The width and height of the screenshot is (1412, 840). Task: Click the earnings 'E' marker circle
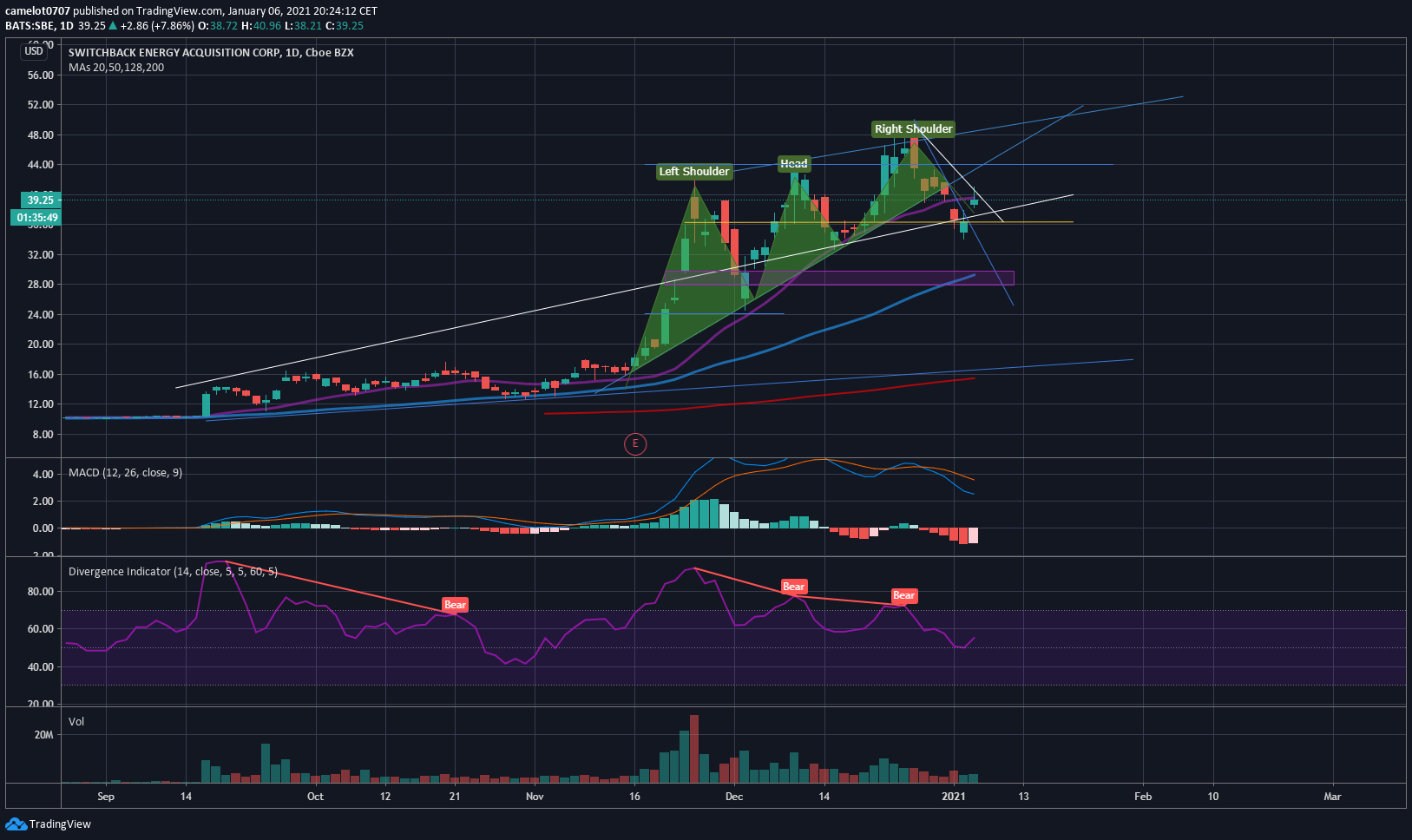(x=635, y=444)
